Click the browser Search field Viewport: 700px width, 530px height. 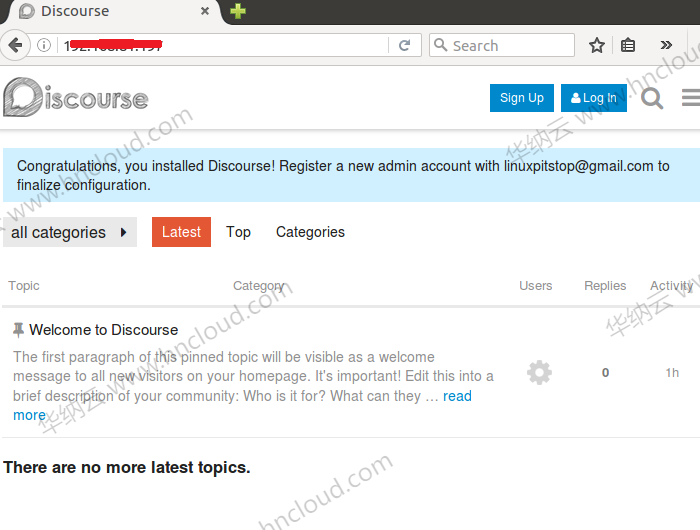(502, 45)
